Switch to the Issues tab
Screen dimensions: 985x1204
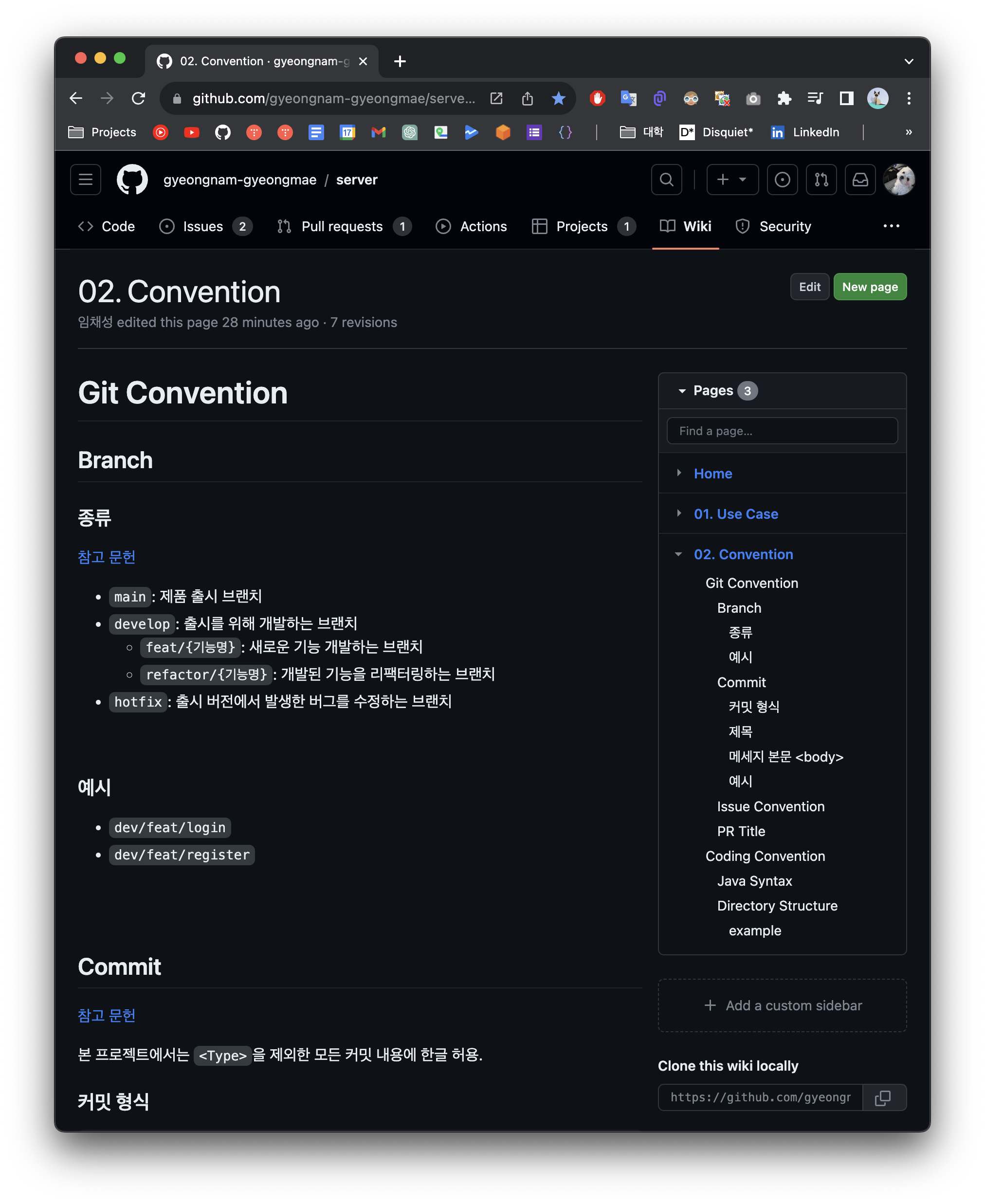tap(202, 226)
